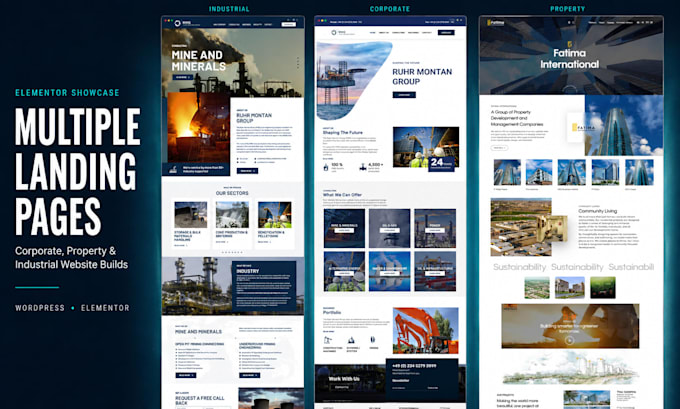Click the 'PROPERTY' column label
Screen dimensions: 680x409
coord(567,9)
